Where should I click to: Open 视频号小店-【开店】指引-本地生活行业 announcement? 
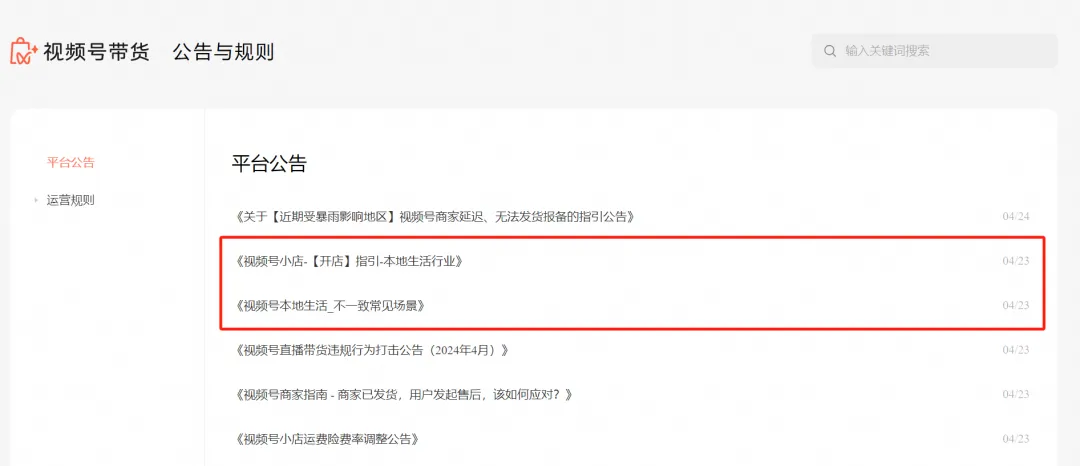point(349,261)
